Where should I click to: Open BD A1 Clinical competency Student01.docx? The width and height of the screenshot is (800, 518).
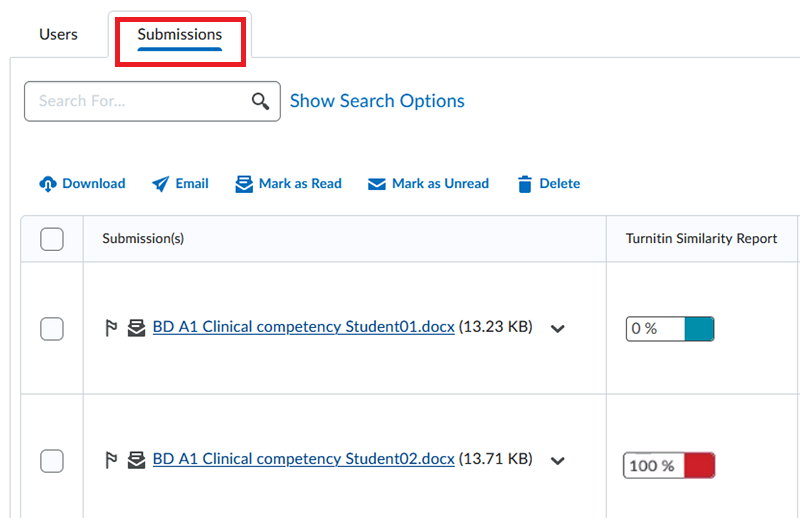click(303, 327)
